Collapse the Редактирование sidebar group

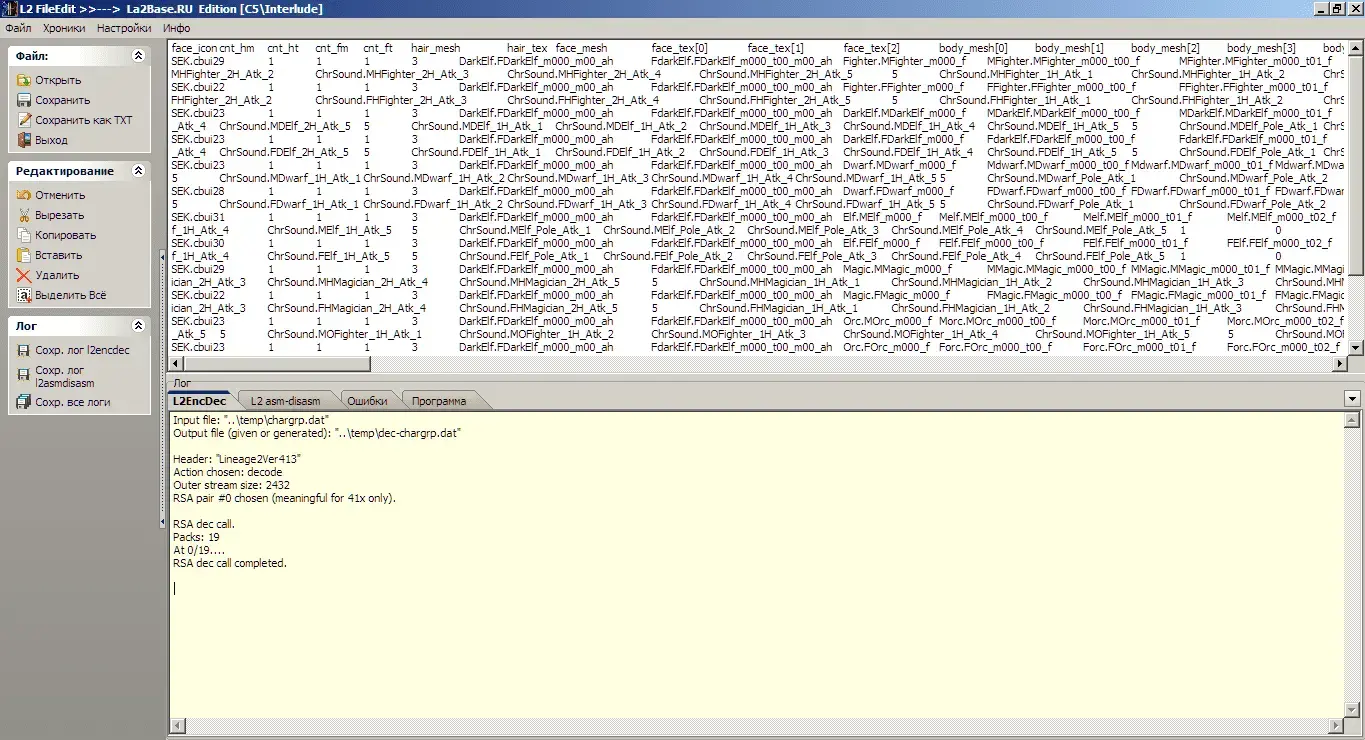click(139, 171)
